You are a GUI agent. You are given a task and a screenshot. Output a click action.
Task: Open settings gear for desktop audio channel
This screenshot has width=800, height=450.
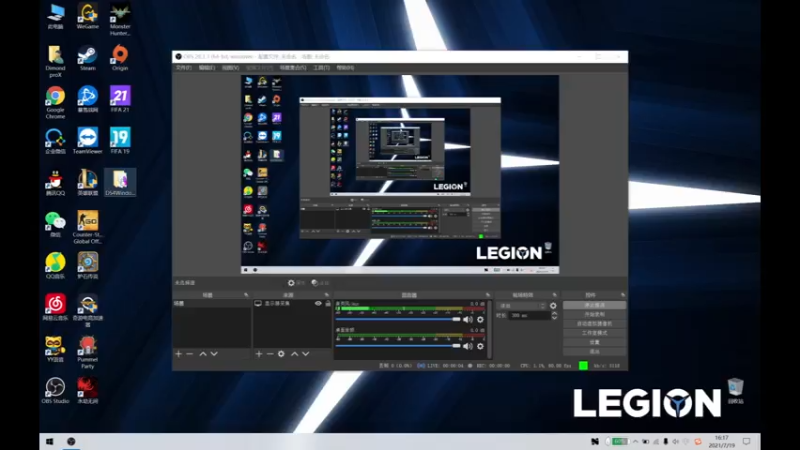tap(480, 346)
